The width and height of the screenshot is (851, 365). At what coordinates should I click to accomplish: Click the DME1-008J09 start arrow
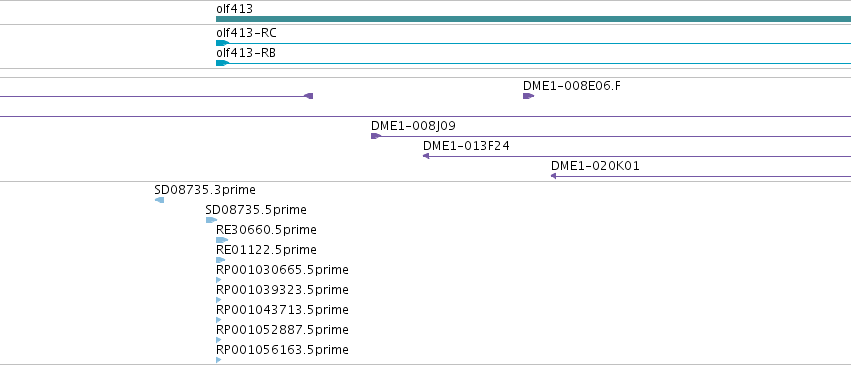376,136
